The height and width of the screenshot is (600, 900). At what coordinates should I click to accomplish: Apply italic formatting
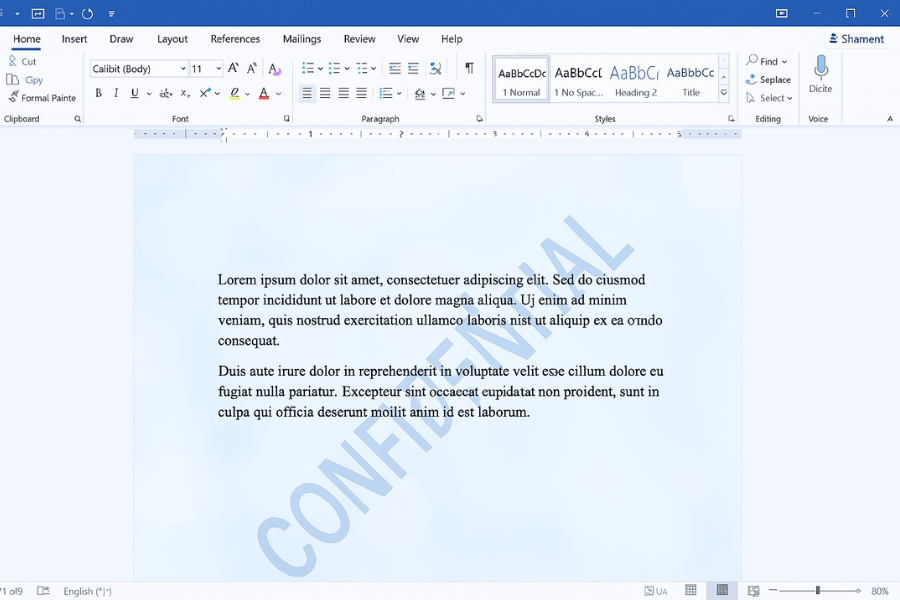115,92
